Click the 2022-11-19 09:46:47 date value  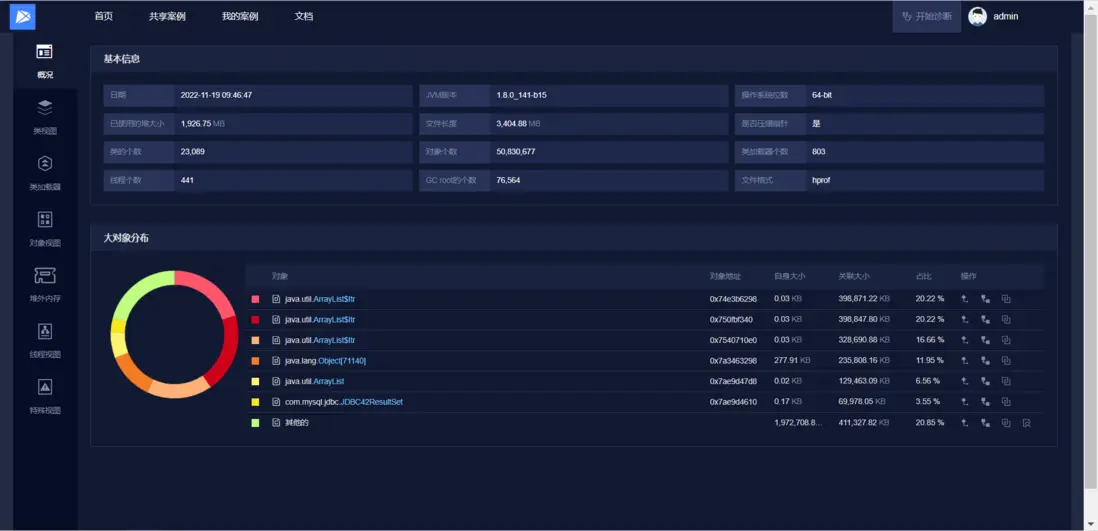click(216, 95)
